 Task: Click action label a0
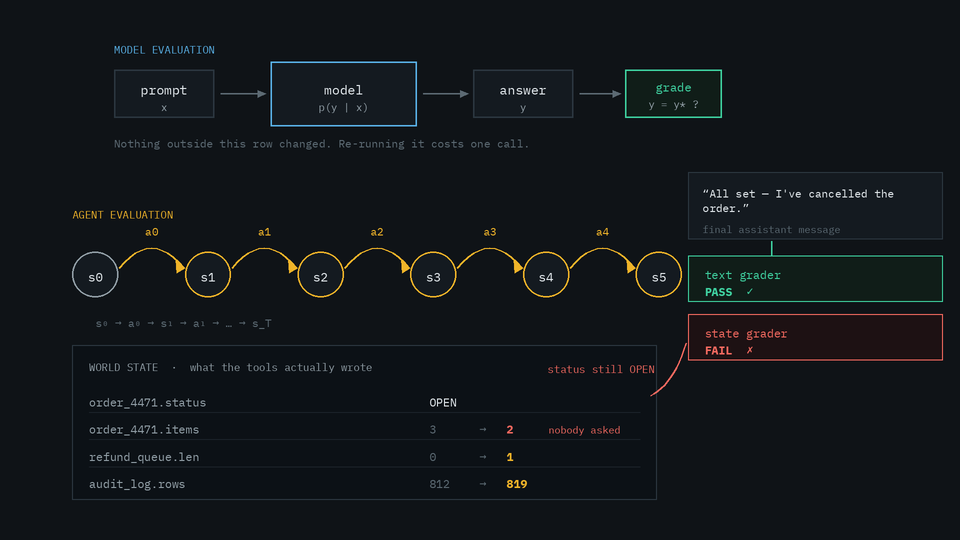(x=152, y=232)
